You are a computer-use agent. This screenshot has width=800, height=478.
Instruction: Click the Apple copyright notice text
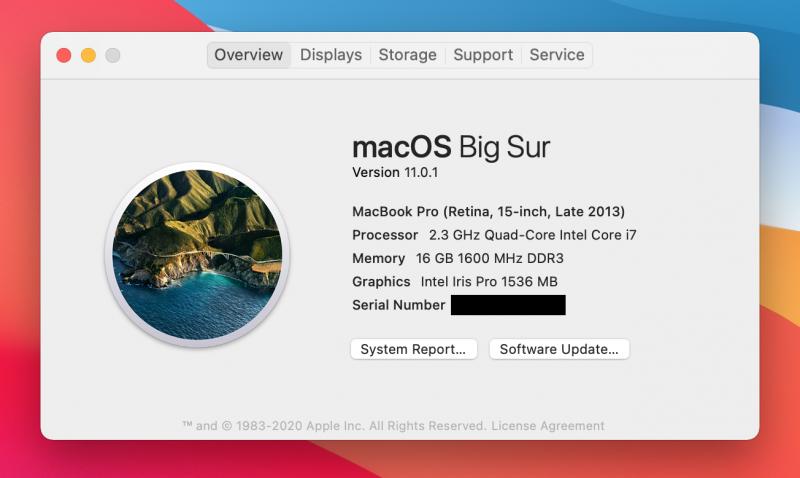tap(333, 426)
